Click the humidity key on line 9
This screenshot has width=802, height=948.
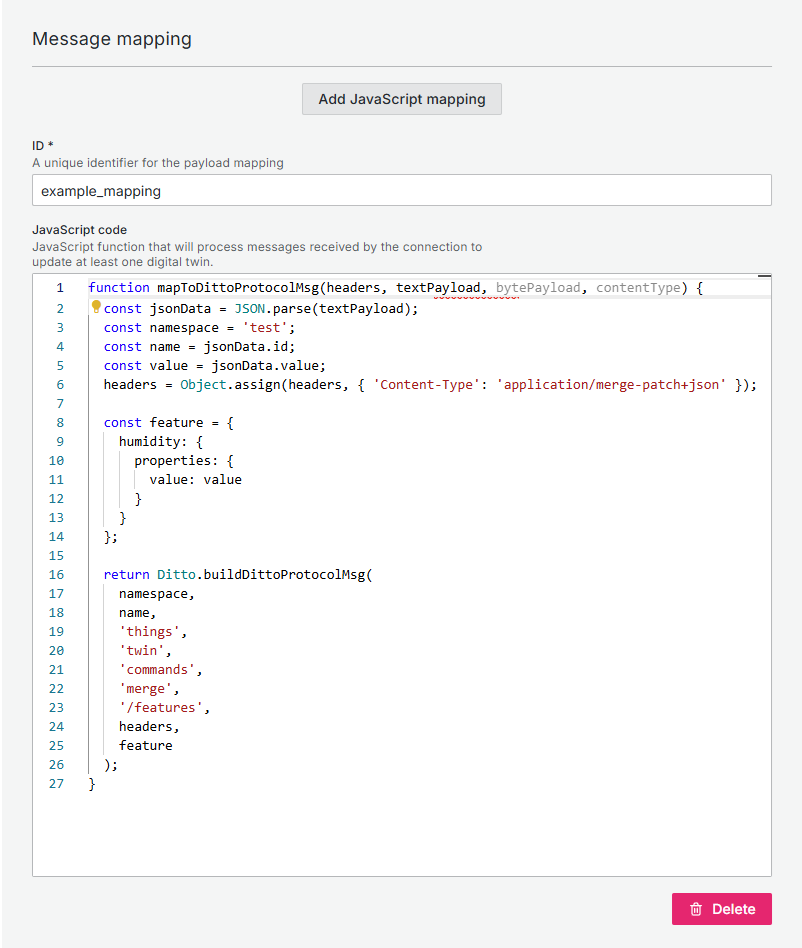click(x=149, y=441)
